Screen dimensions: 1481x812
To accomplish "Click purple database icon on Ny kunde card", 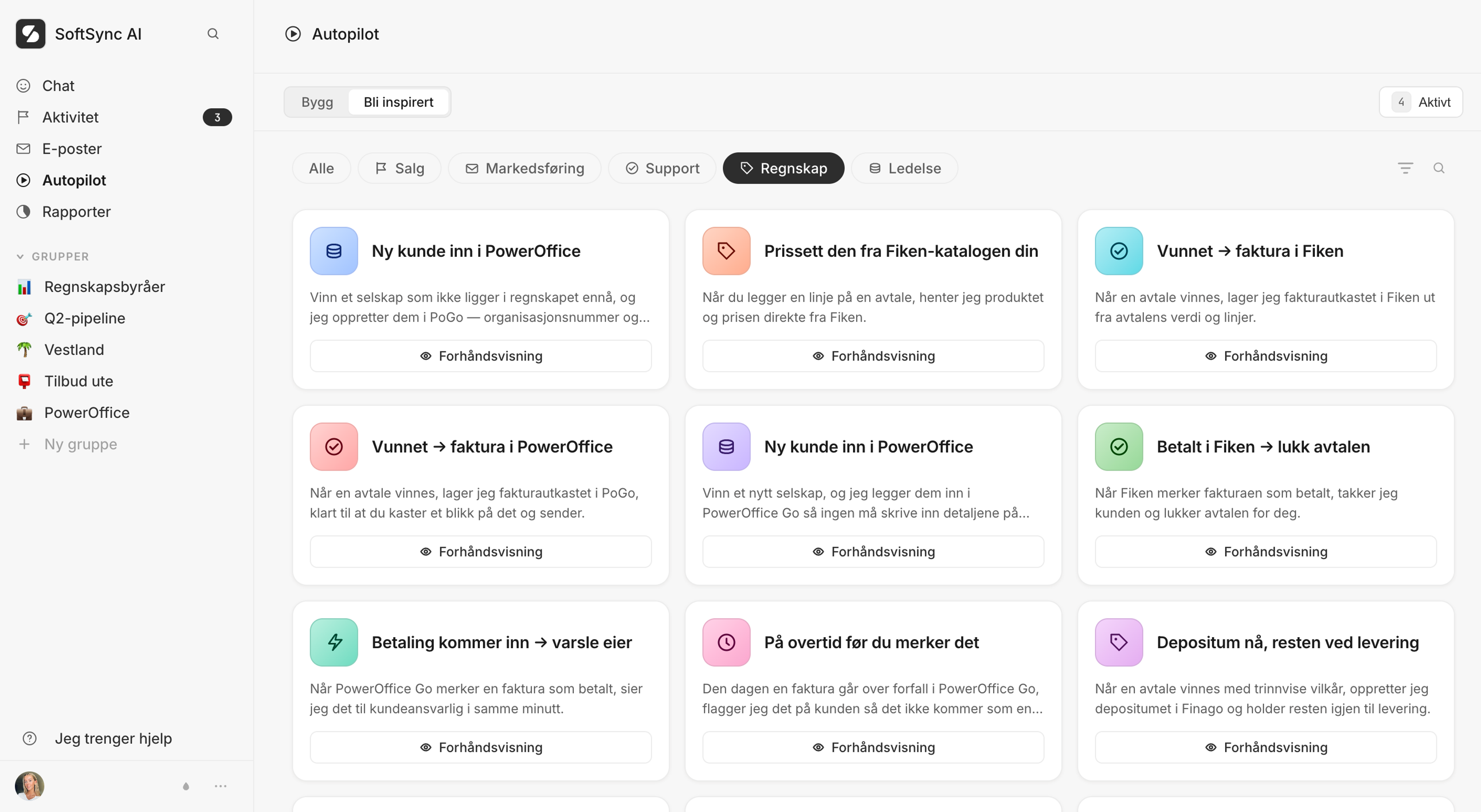I will click(x=727, y=447).
